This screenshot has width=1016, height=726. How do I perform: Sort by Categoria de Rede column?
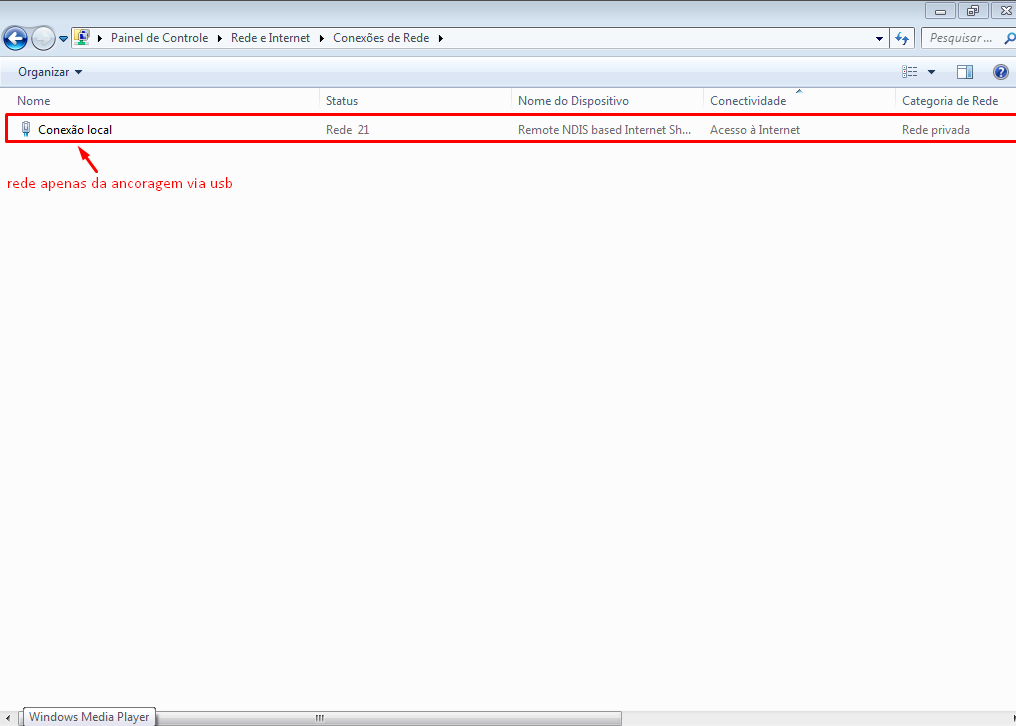(956, 100)
